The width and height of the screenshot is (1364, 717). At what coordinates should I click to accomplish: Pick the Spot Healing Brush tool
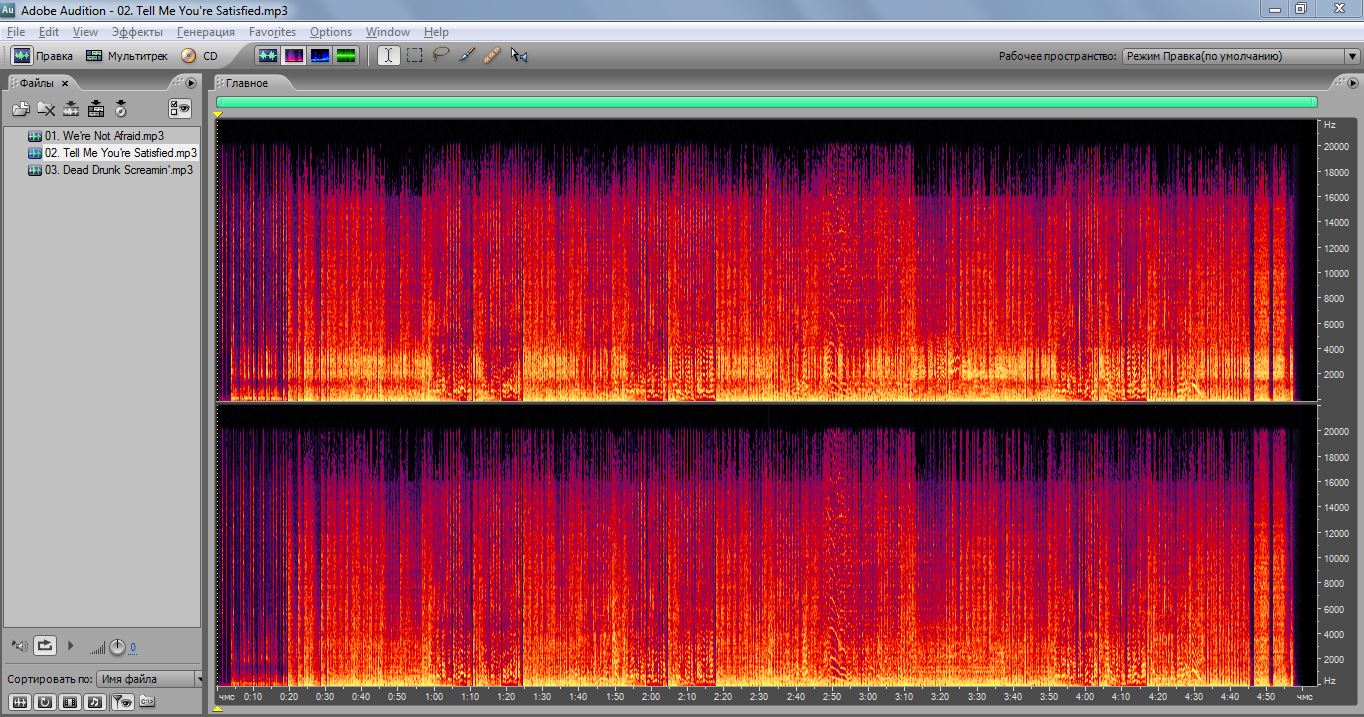491,56
